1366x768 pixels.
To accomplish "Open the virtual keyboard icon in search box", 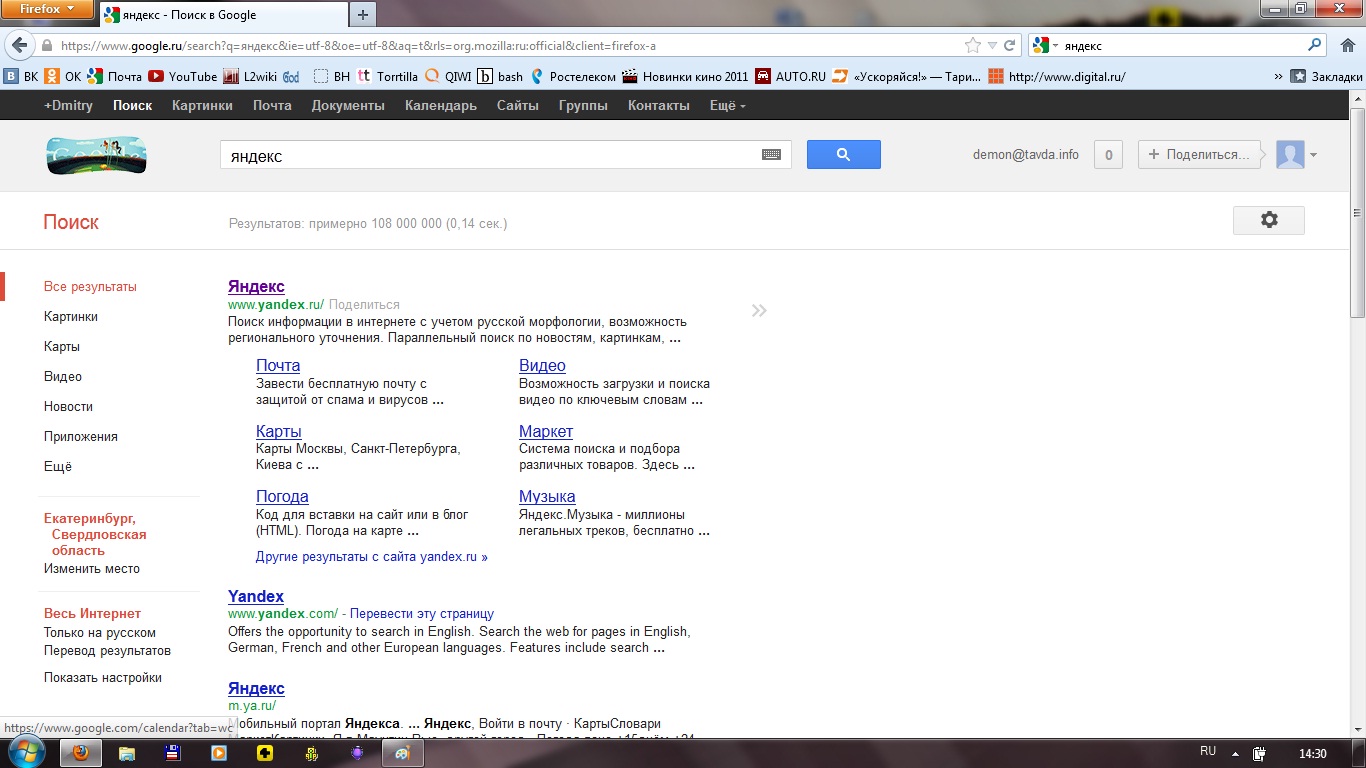I will [771, 155].
